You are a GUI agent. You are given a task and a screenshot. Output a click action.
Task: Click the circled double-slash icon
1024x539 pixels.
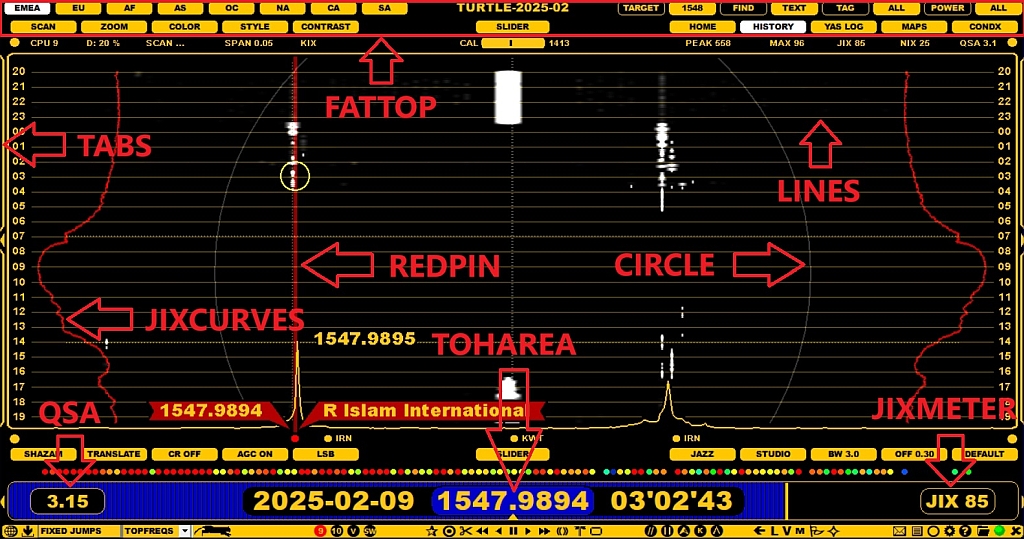click(650, 531)
